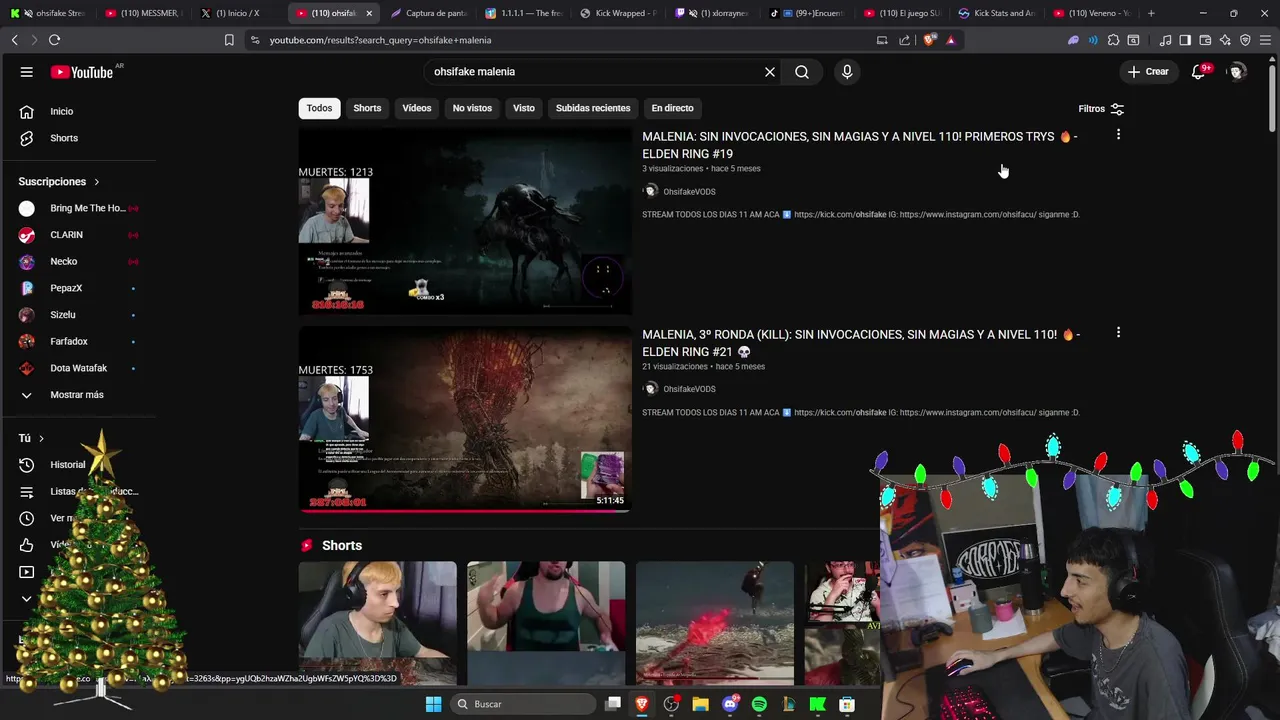
Task: Open the red glowing Short thumbnail
Action: (715, 623)
